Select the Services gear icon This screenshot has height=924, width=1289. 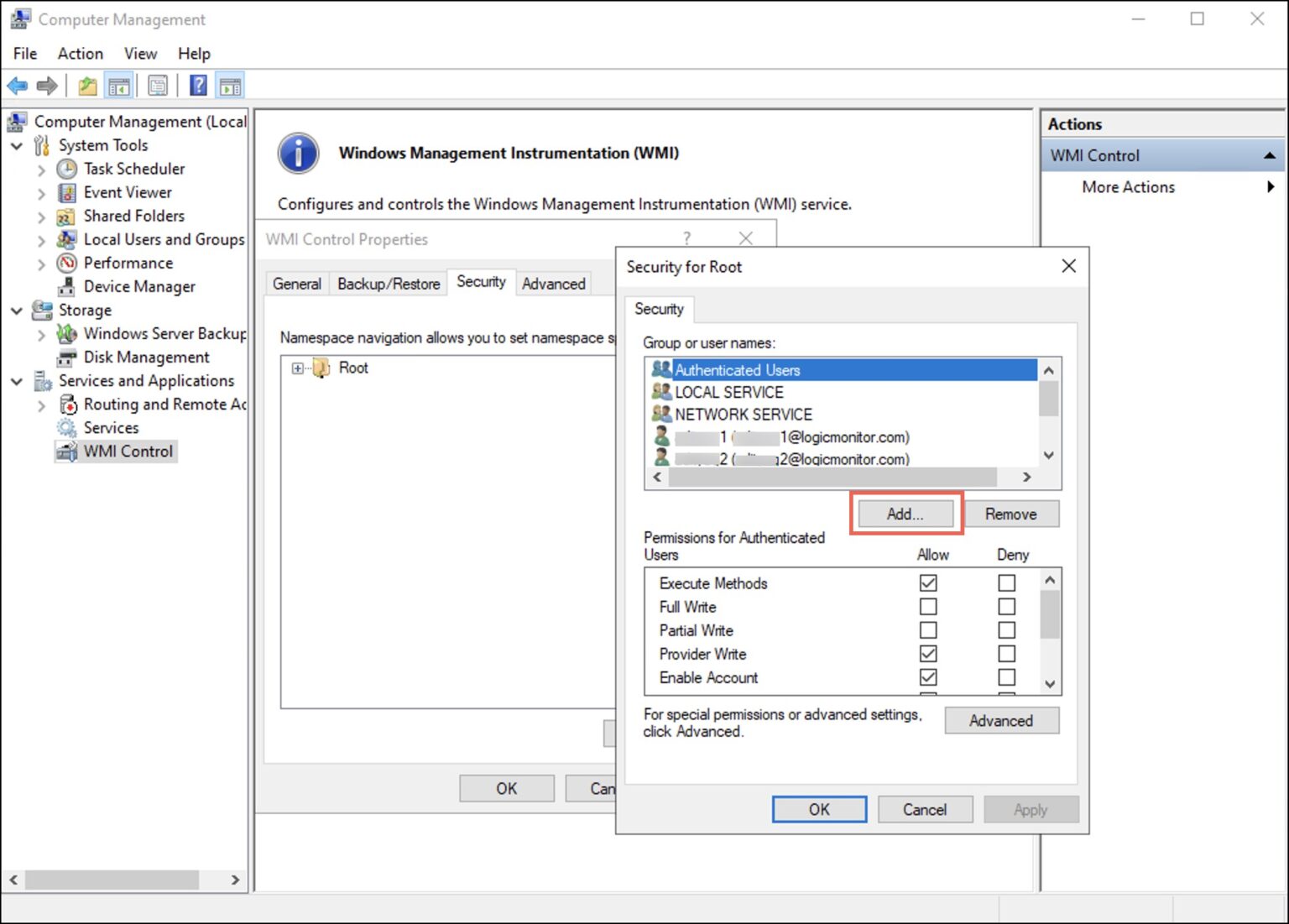(65, 427)
